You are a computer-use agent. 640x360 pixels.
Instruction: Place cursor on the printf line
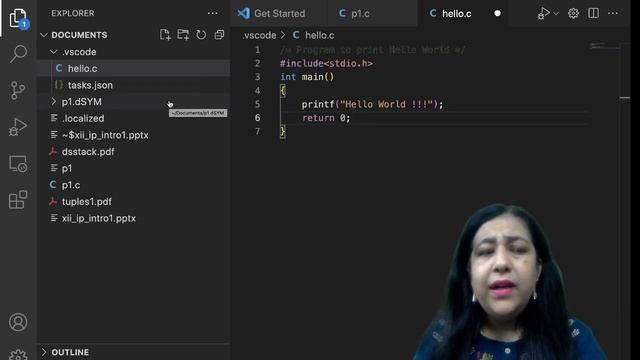coord(372,104)
